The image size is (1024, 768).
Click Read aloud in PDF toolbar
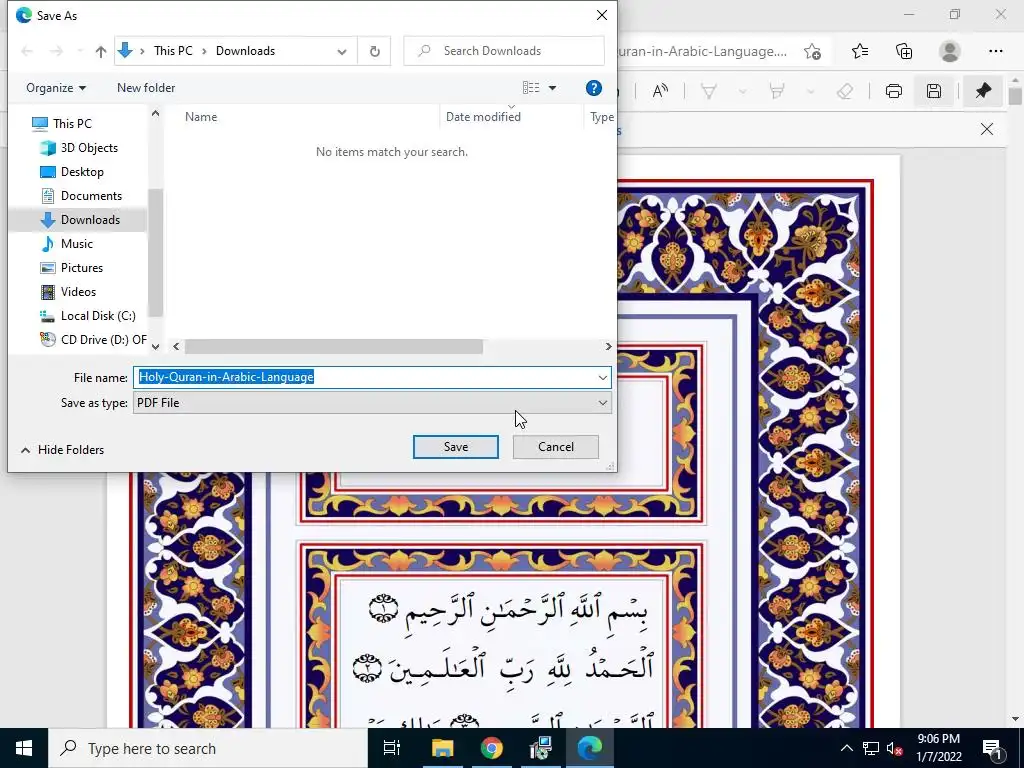pyautogui.click(x=660, y=91)
